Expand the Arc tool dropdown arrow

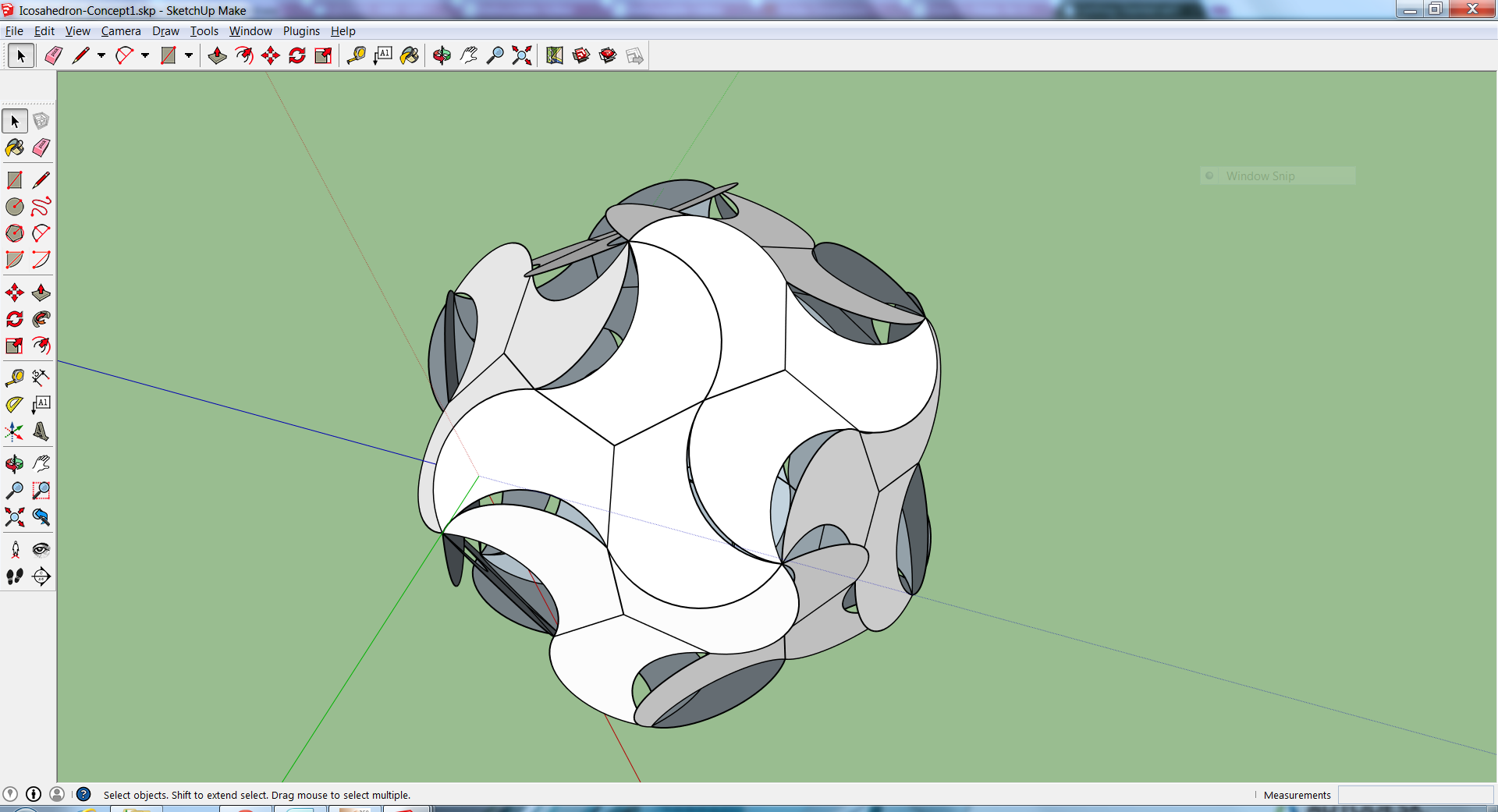pyautogui.click(x=145, y=55)
